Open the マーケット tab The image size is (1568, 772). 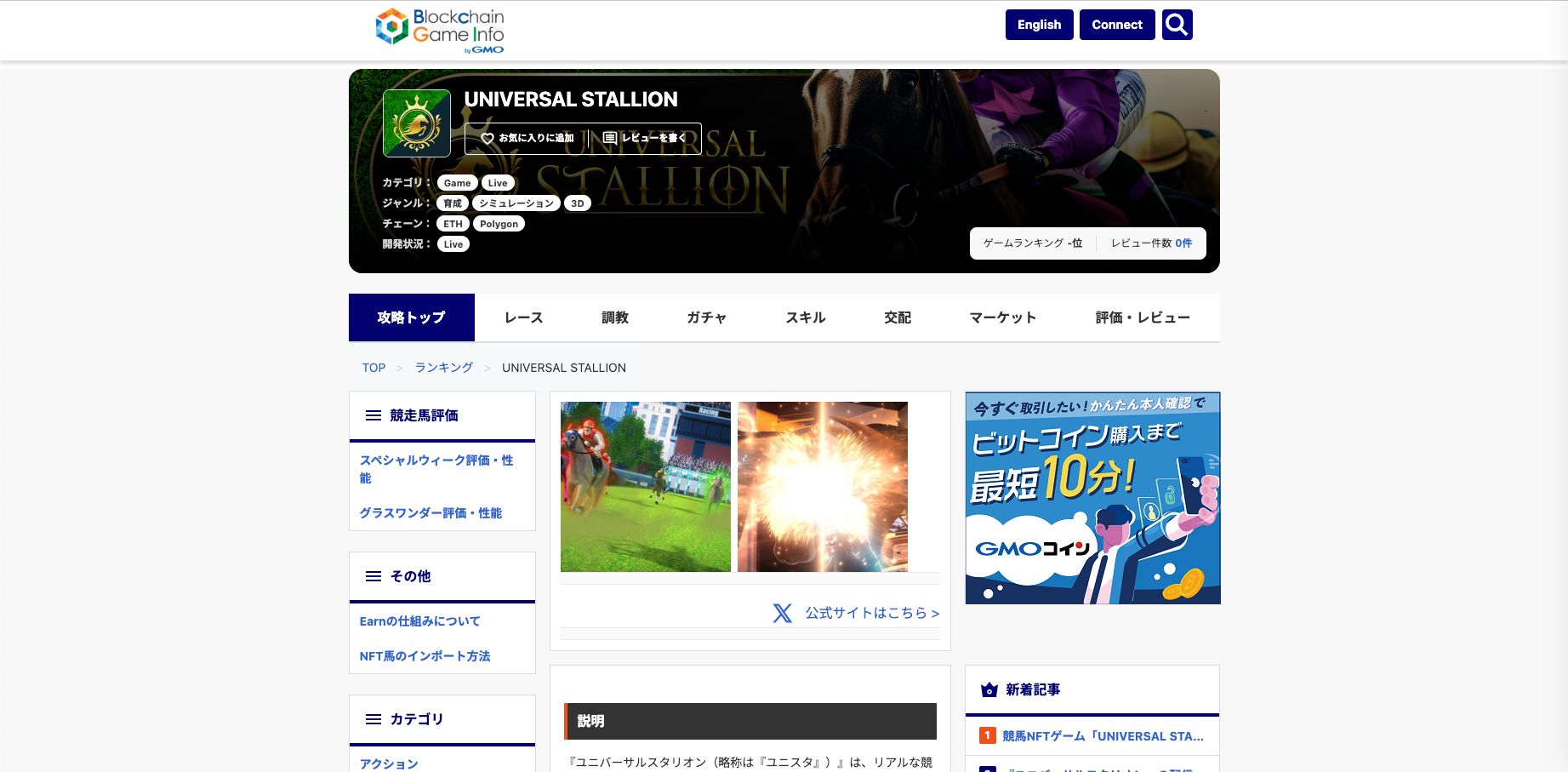[1003, 317]
